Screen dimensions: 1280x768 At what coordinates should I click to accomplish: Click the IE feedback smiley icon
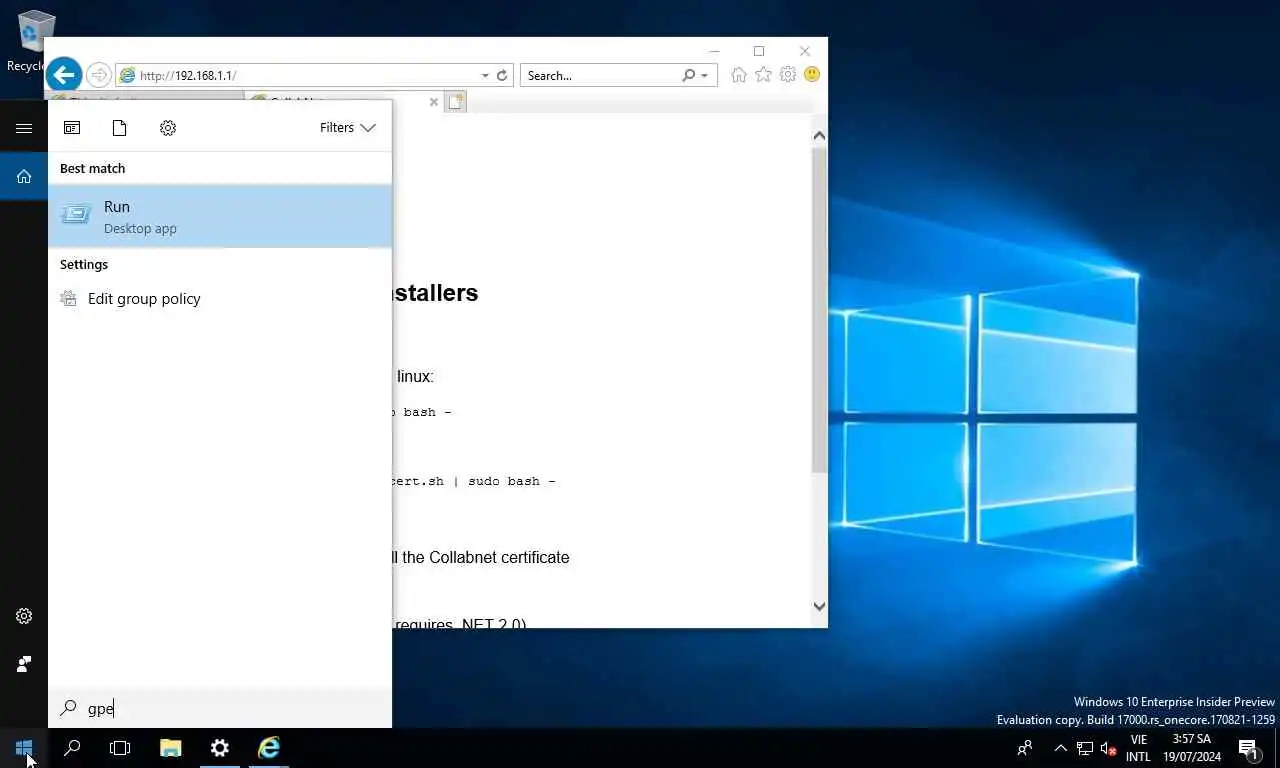(812, 75)
